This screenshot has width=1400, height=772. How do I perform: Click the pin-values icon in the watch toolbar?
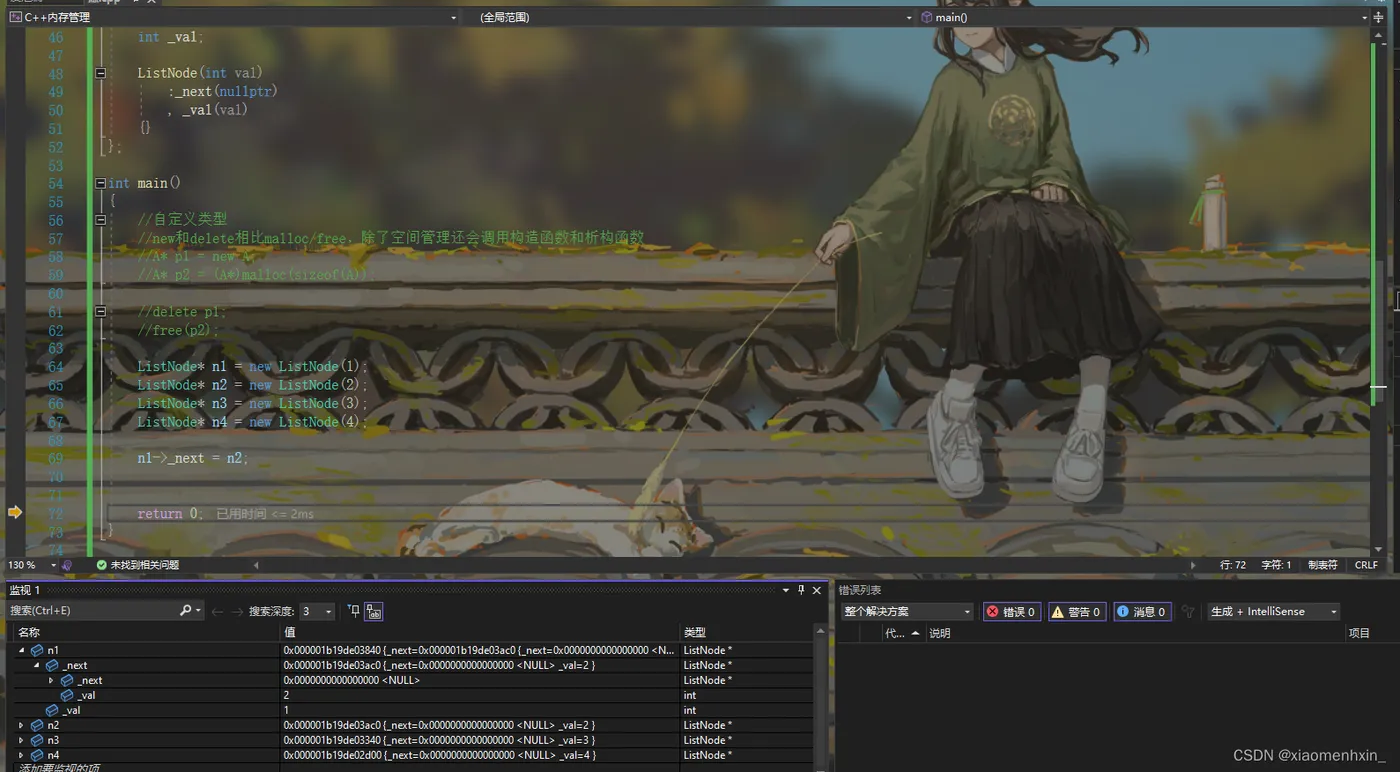coord(353,611)
